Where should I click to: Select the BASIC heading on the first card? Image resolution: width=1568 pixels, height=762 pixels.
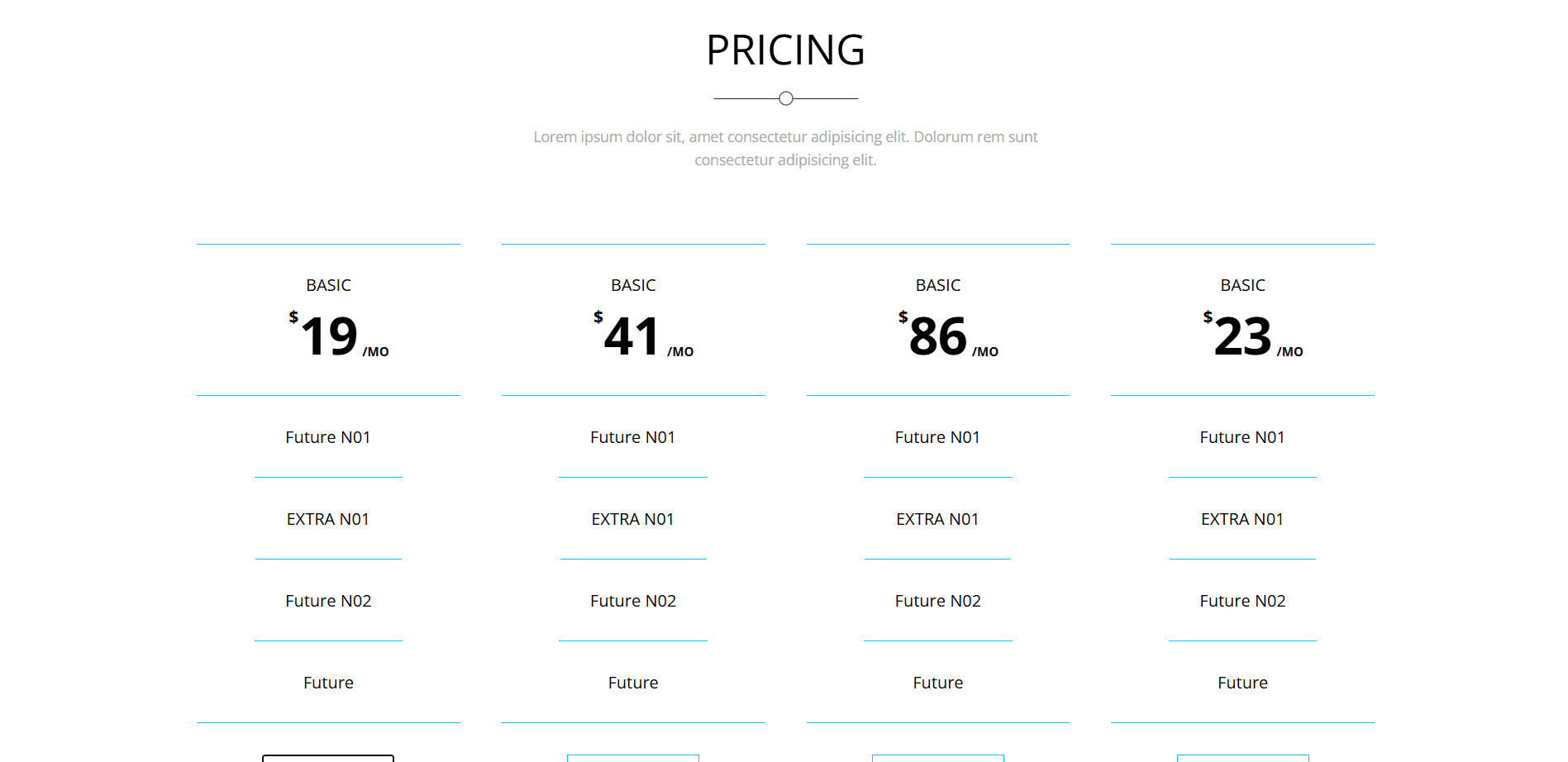click(327, 285)
